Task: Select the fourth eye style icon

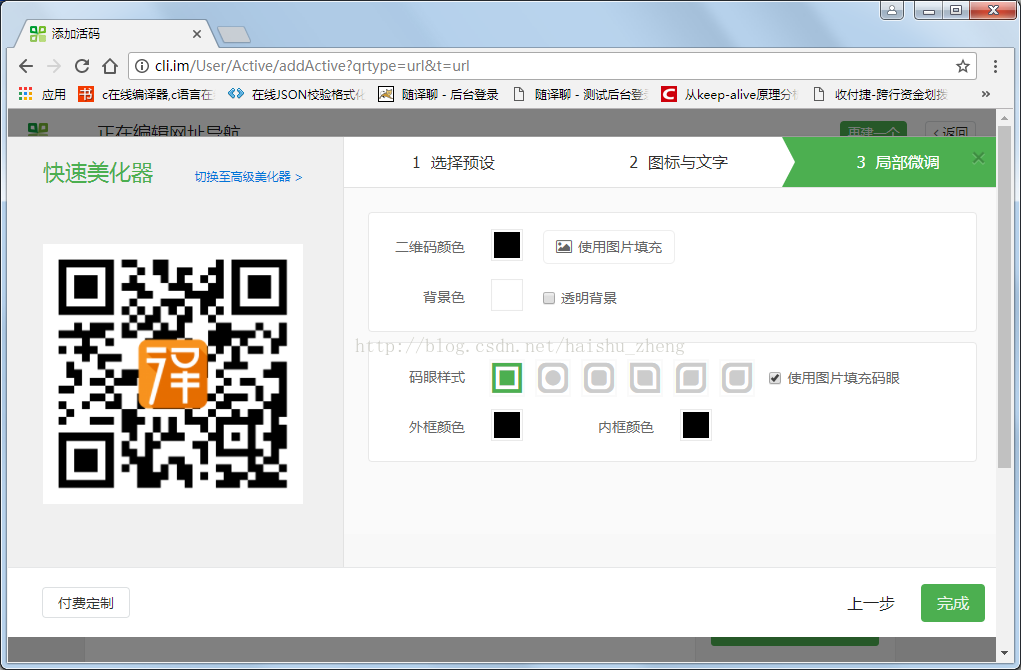Action: 645,378
